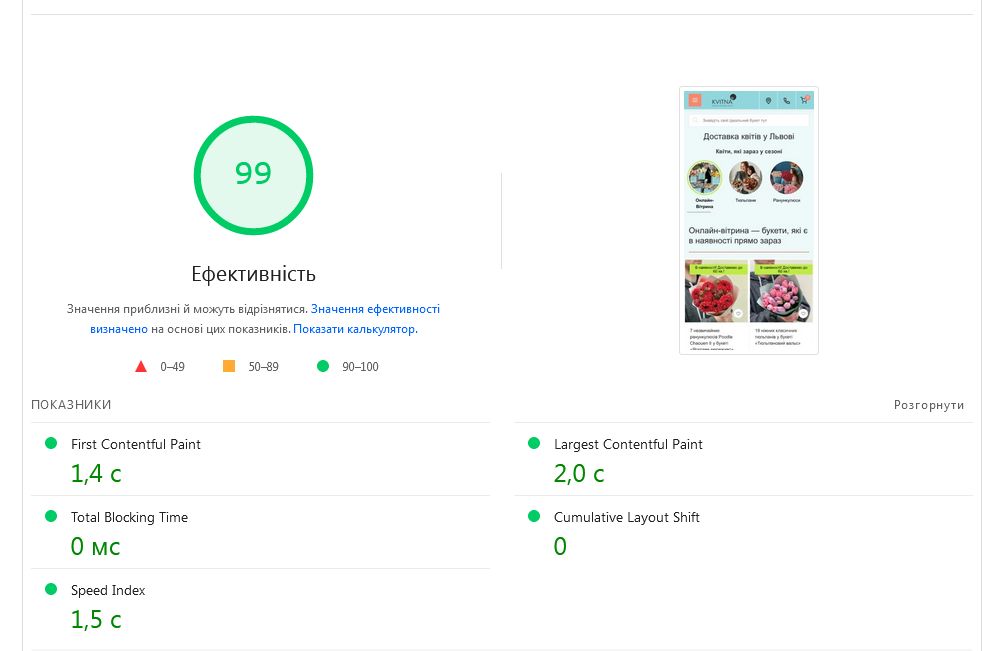The height and width of the screenshot is (651, 1001).
Task: Expand metrics with the Розгорнути toggle
Action: (929, 405)
